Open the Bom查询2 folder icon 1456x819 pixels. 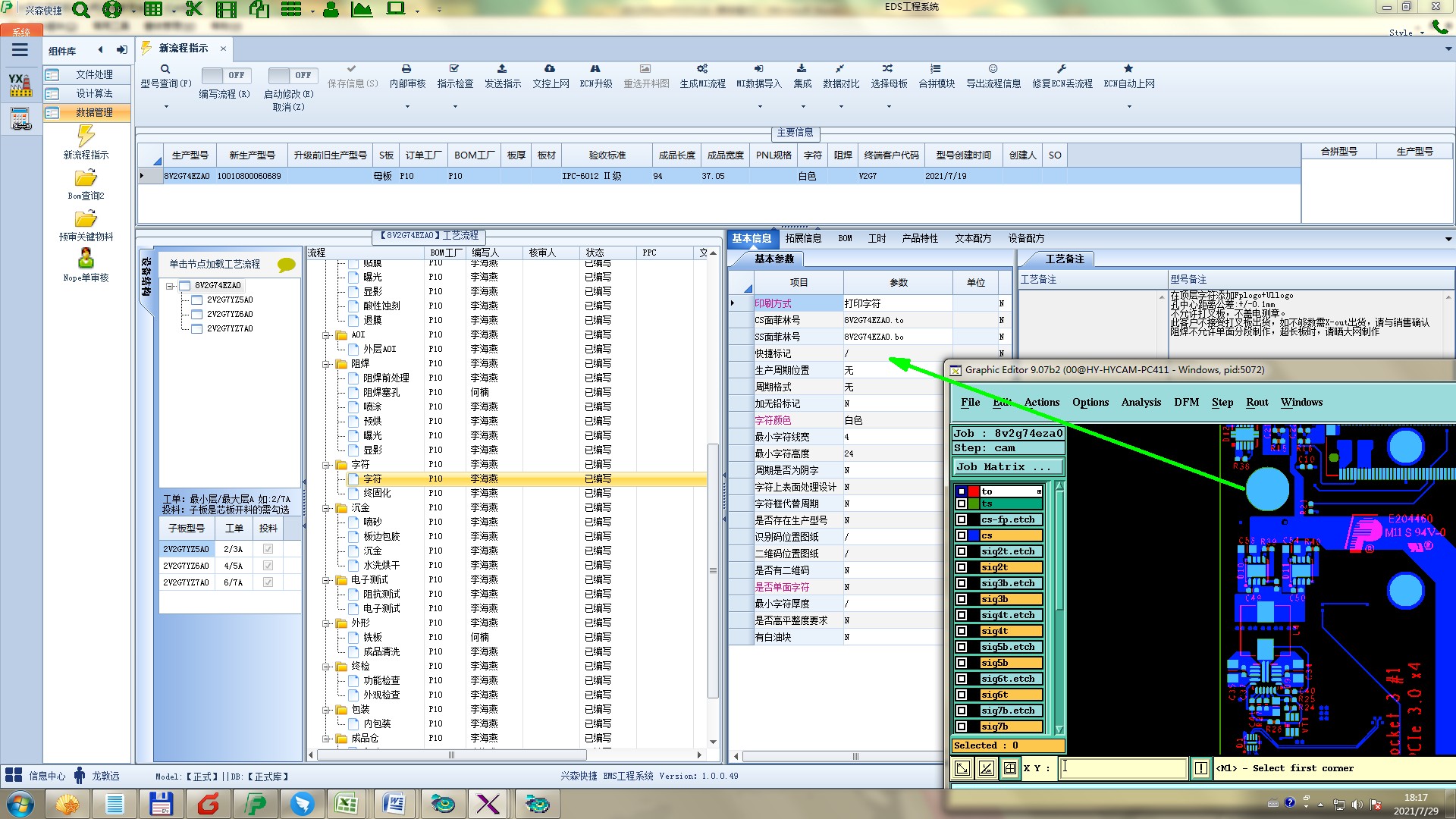tap(86, 179)
